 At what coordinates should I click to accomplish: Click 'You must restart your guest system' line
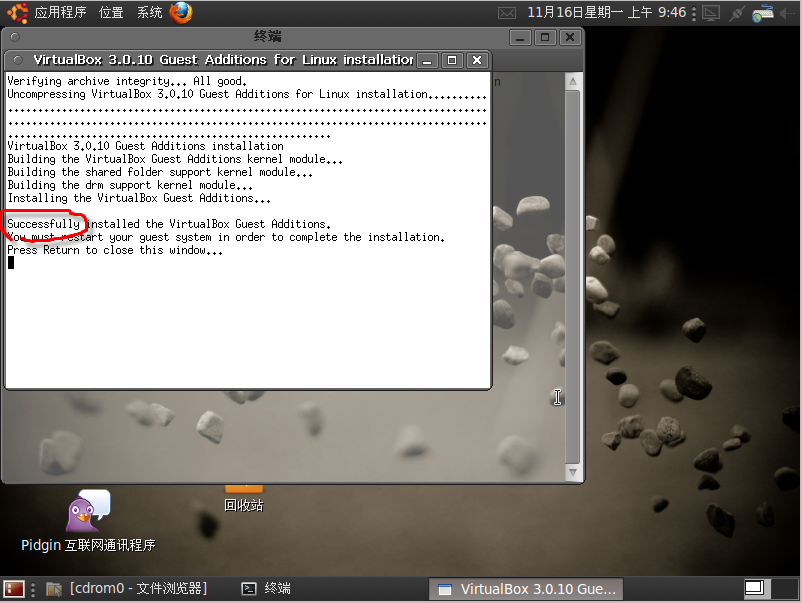(226, 237)
